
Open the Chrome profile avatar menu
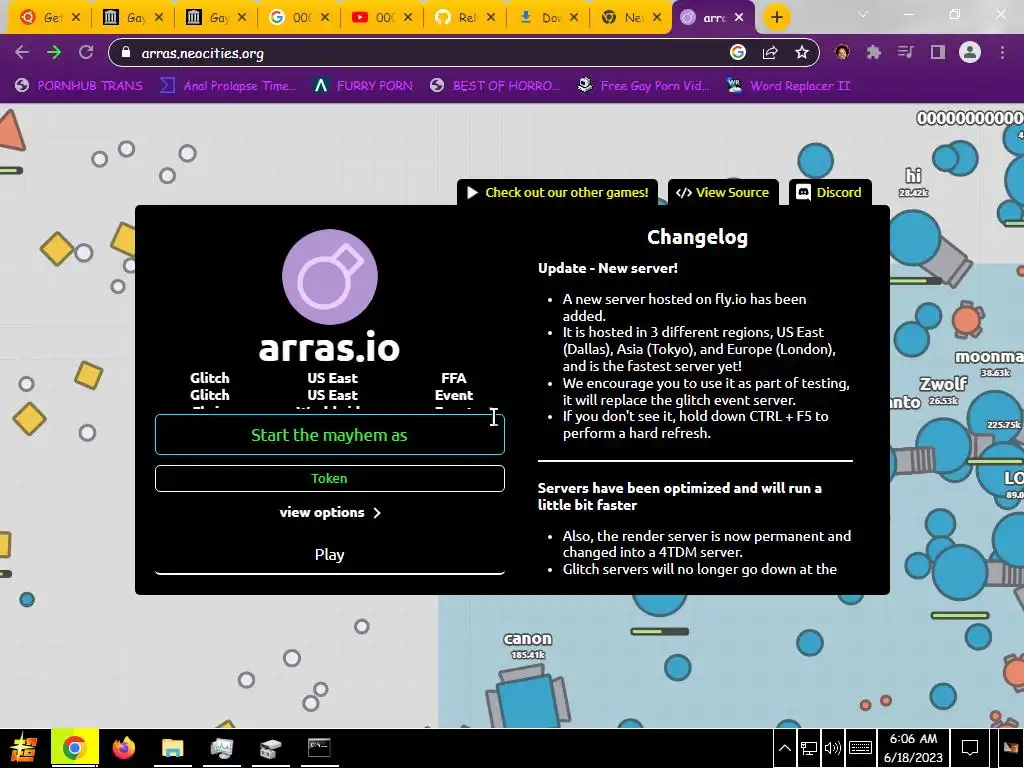click(970, 52)
